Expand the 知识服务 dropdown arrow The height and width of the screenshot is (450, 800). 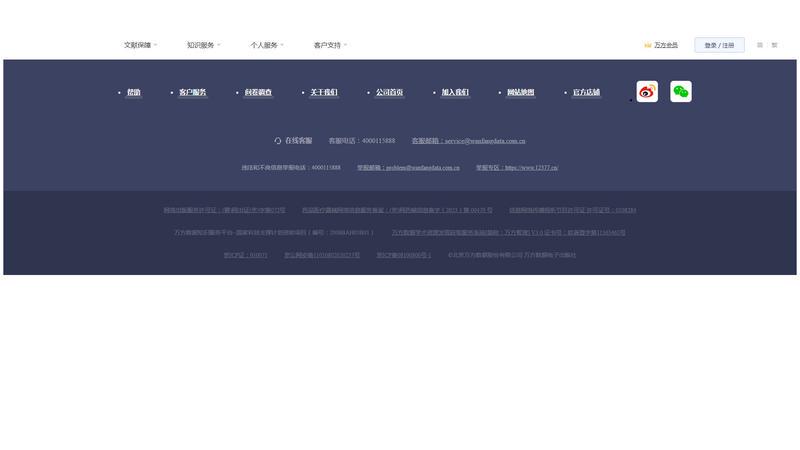point(218,45)
